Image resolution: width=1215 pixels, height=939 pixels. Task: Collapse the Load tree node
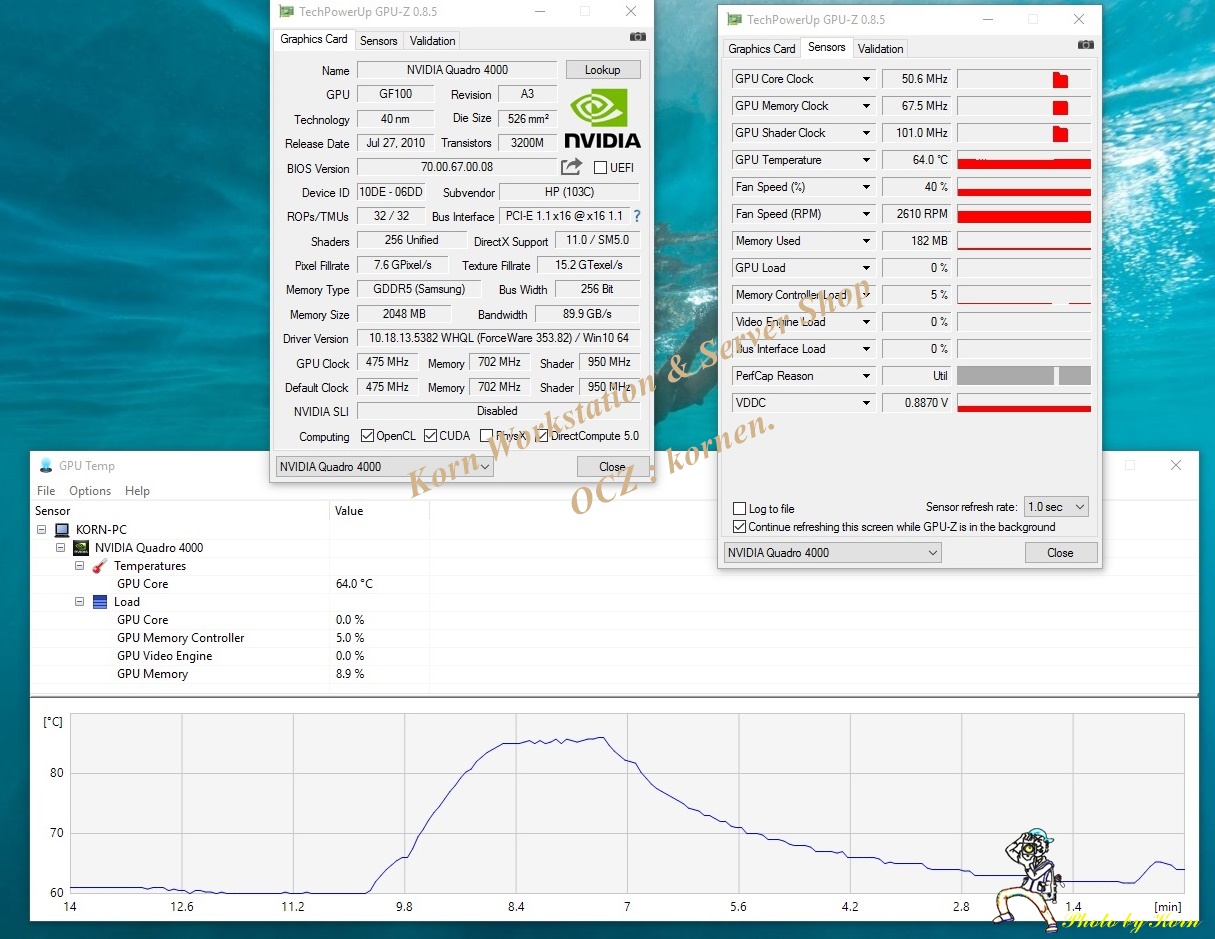pyautogui.click(x=79, y=602)
